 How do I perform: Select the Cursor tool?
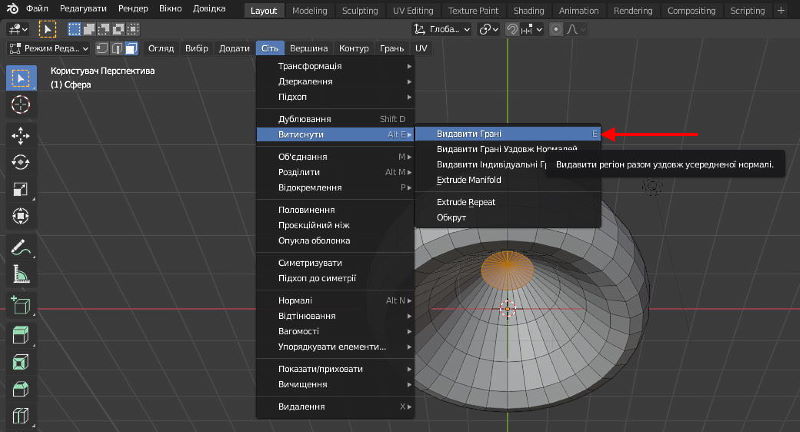(x=21, y=105)
